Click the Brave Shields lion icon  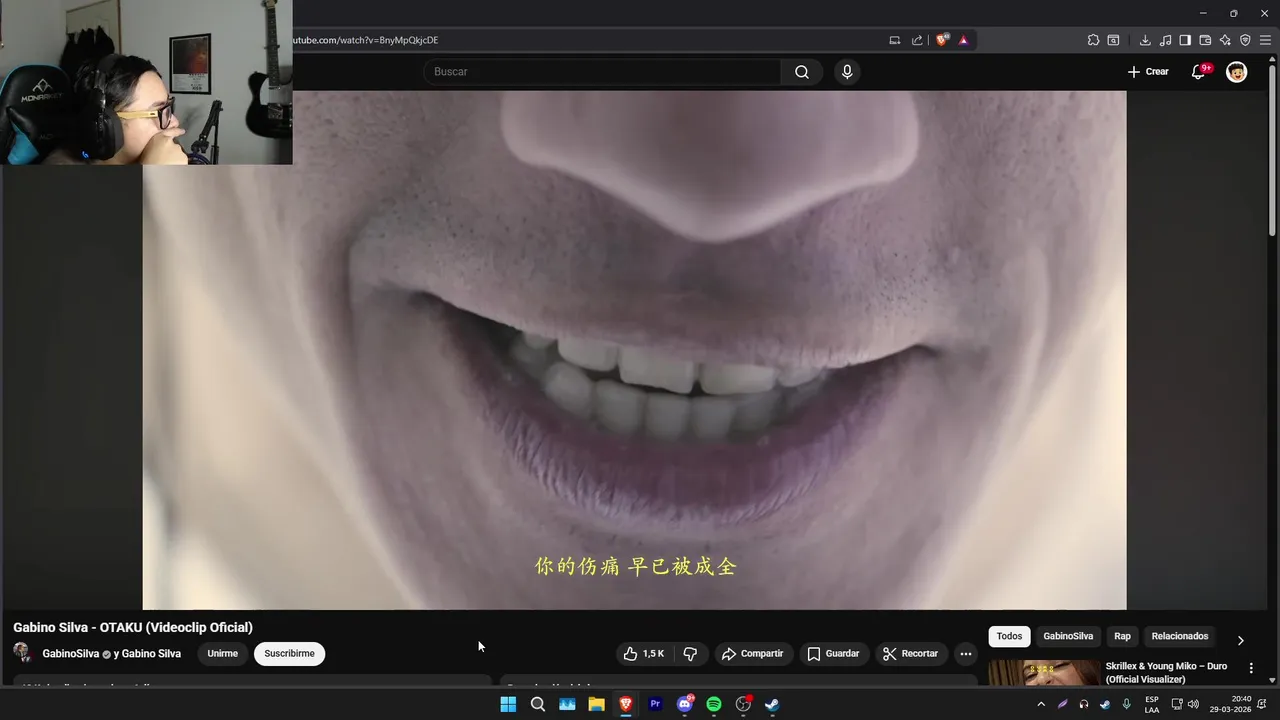pos(942,40)
